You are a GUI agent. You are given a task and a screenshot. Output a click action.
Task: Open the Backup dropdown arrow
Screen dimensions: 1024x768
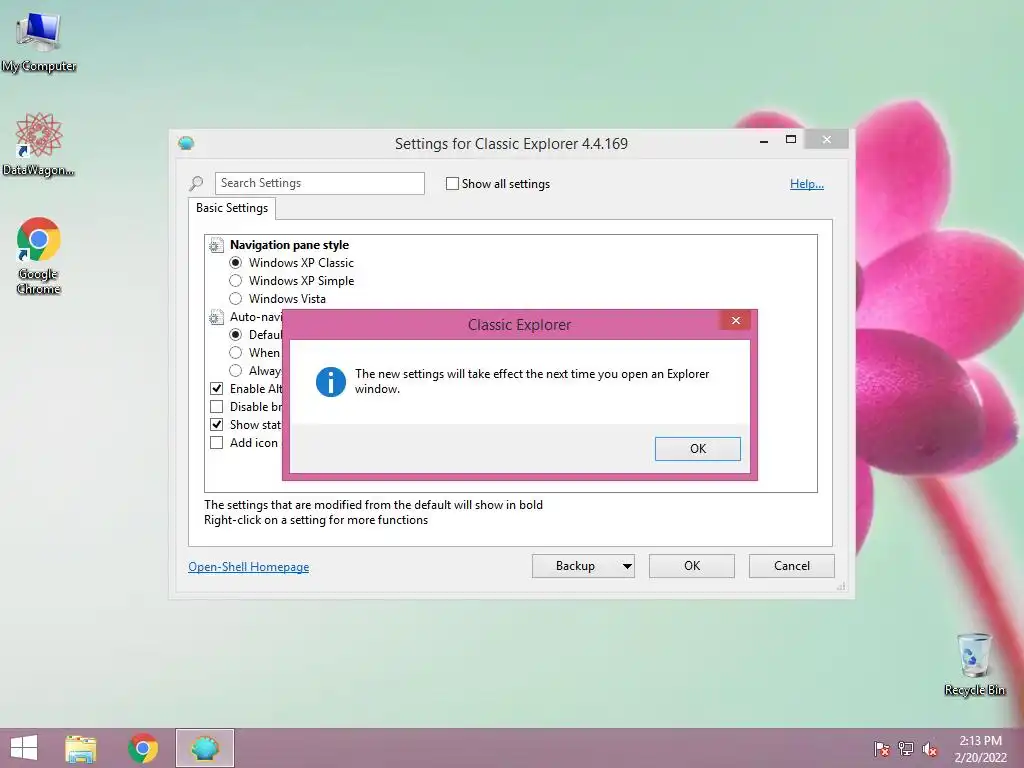pos(627,566)
